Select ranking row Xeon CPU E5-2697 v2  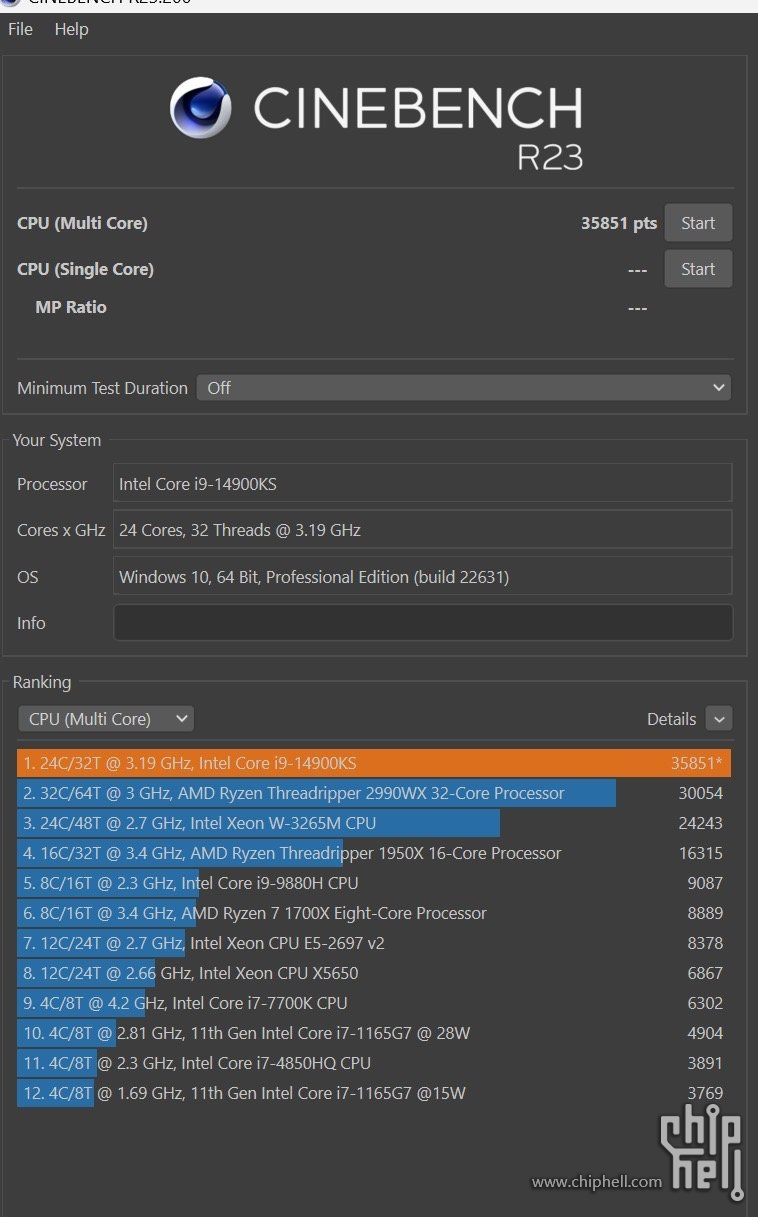(x=374, y=943)
